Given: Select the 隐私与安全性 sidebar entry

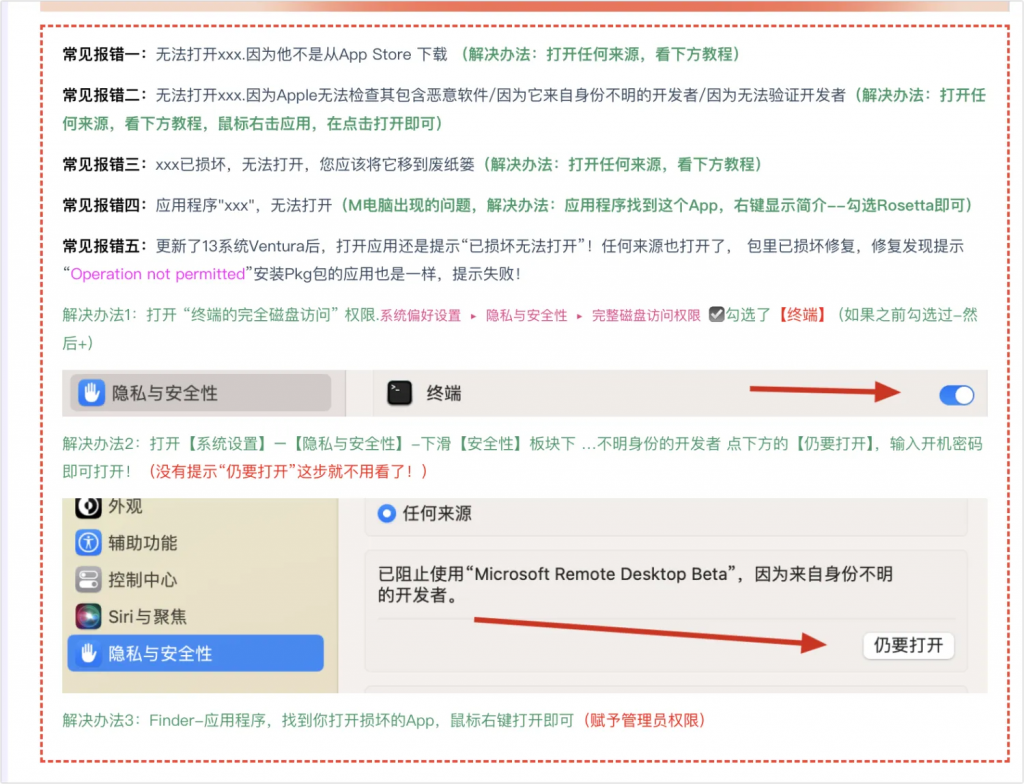Looking at the screenshot, I should [x=195, y=653].
